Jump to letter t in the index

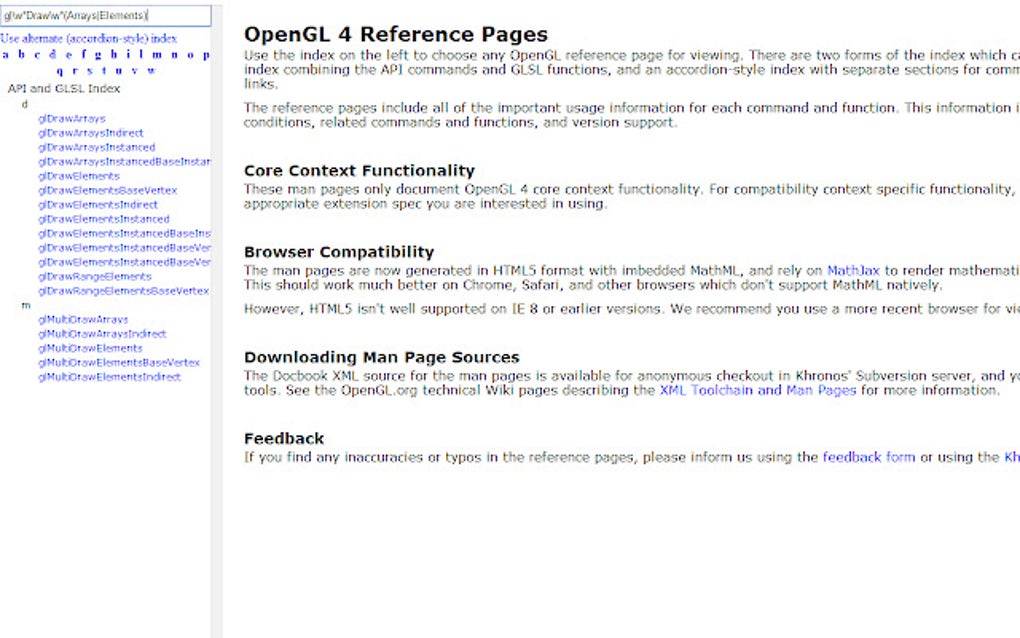pos(104,70)
